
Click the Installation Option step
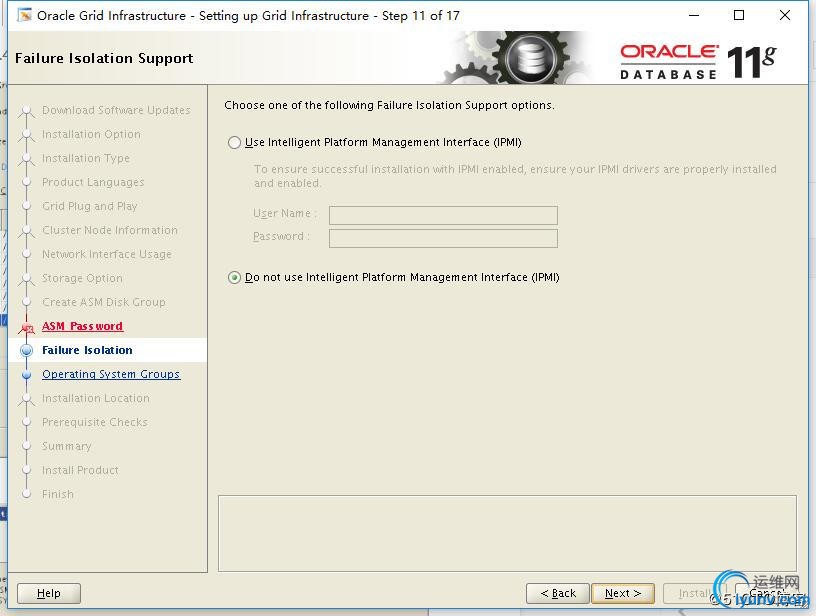click(91, 134)
